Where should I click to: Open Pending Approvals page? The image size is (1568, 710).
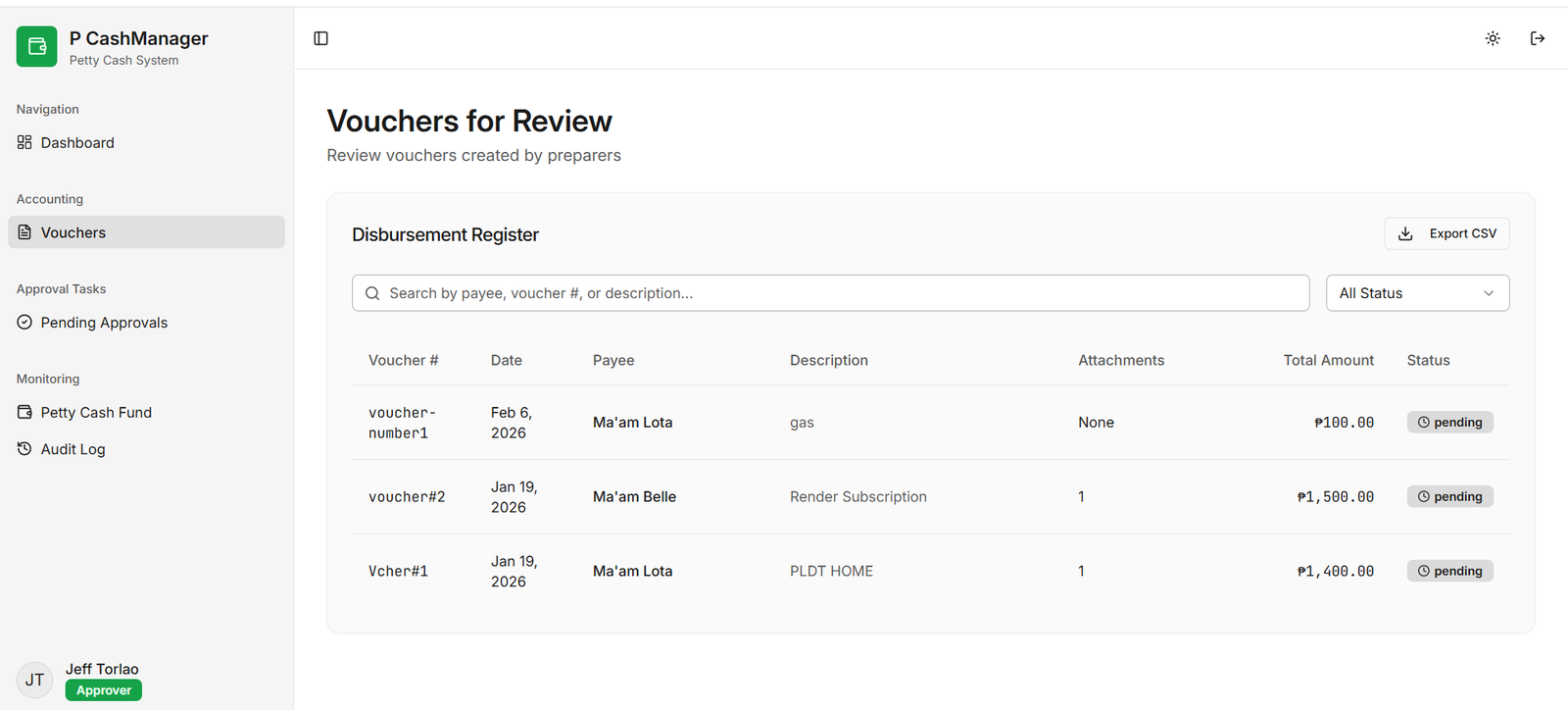pyautogui.click(x=104, y=323)
